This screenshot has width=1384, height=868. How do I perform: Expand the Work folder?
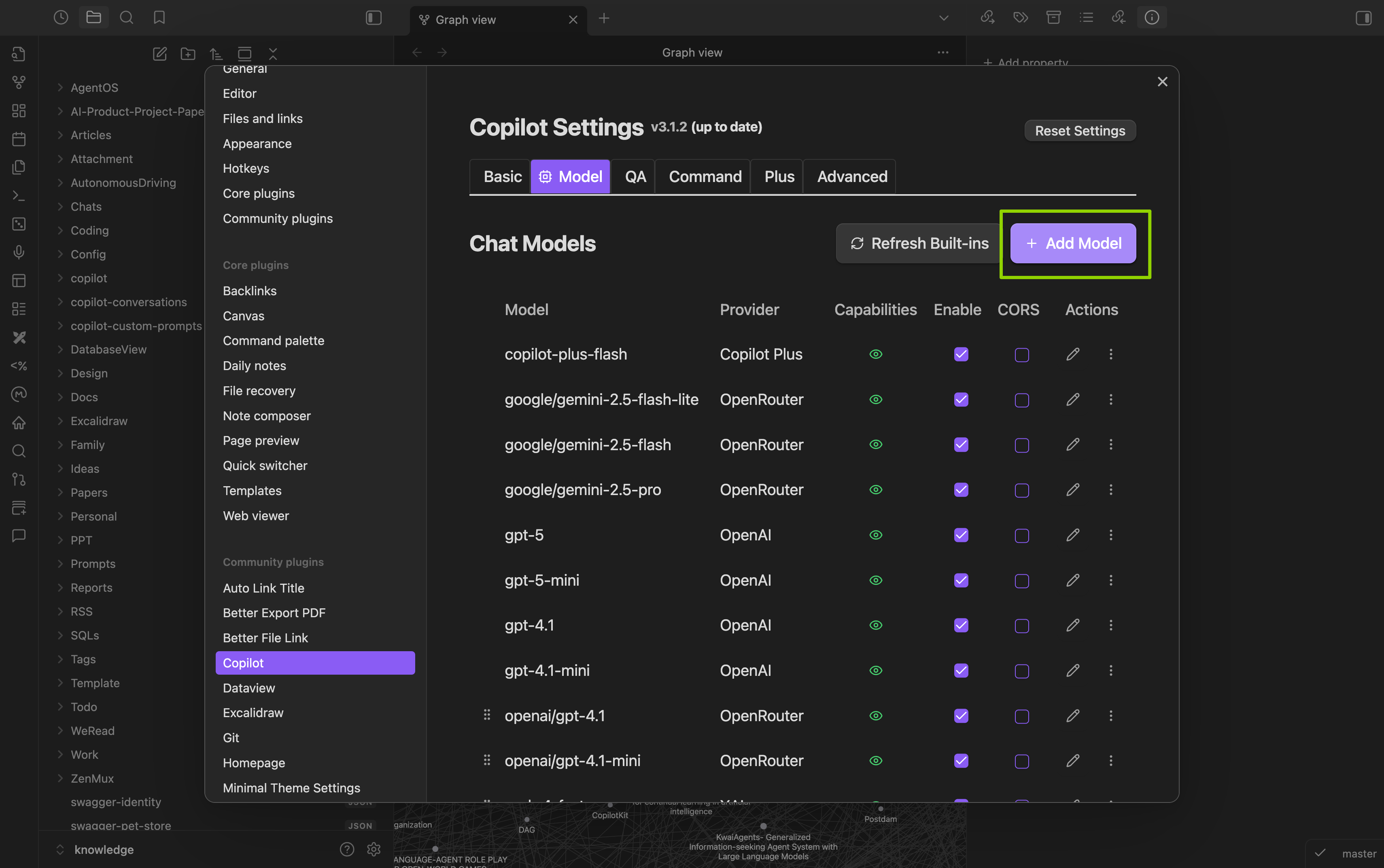[x=60, y=754]
